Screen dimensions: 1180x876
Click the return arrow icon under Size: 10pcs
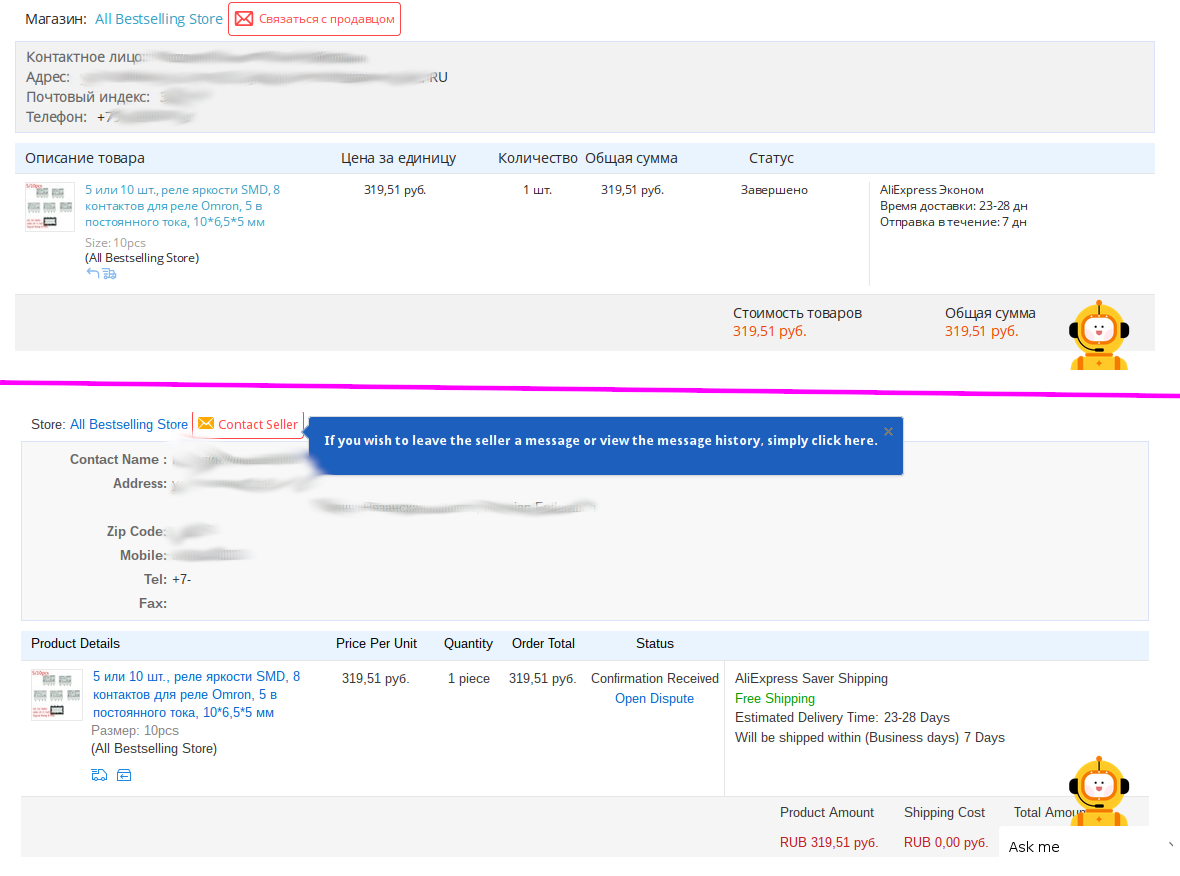(93, 273)
